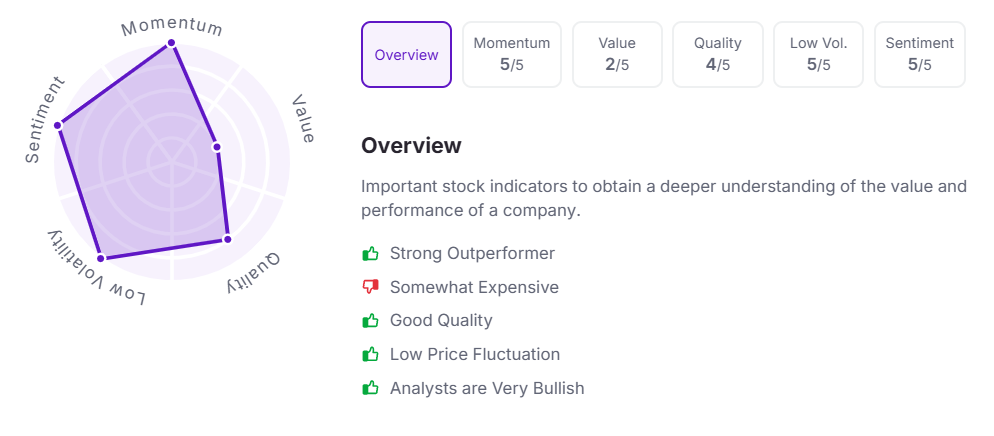
Task: Click the Momentum axis label on the radar
Action: point(172,26)
